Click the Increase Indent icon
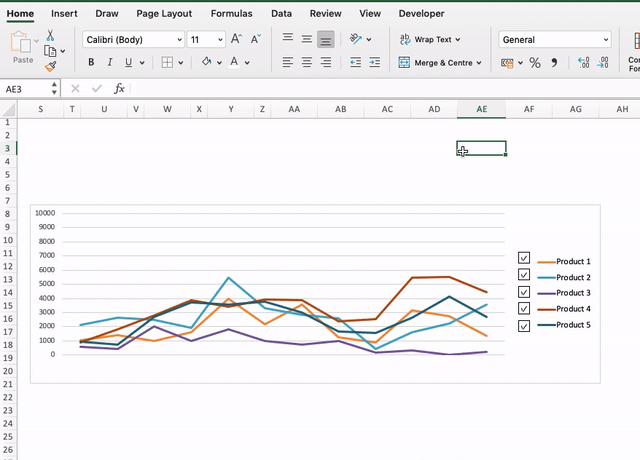640x460 pixels. pos(374,62)
